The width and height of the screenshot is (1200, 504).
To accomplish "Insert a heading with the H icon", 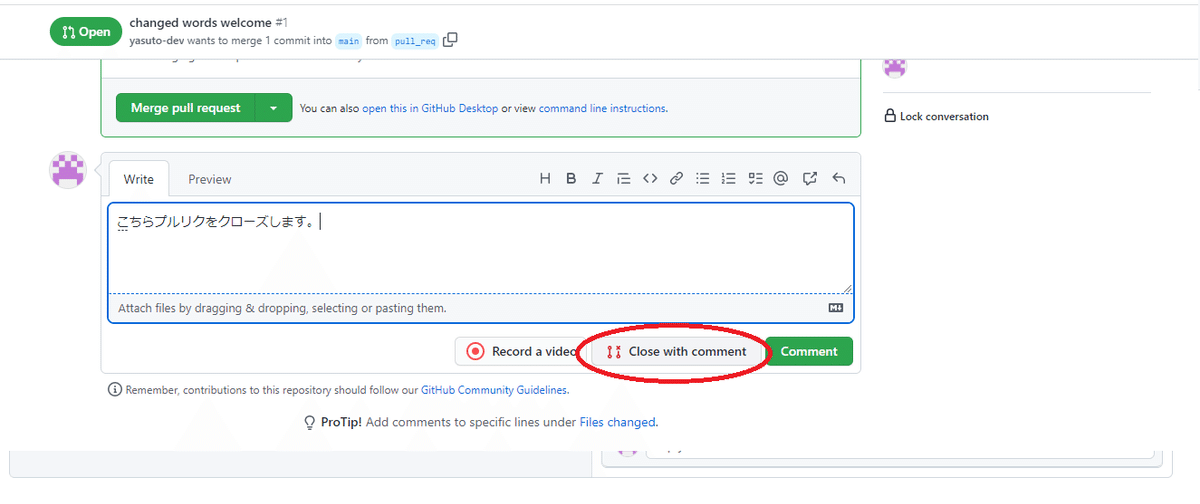I will [x=545, y=179].
